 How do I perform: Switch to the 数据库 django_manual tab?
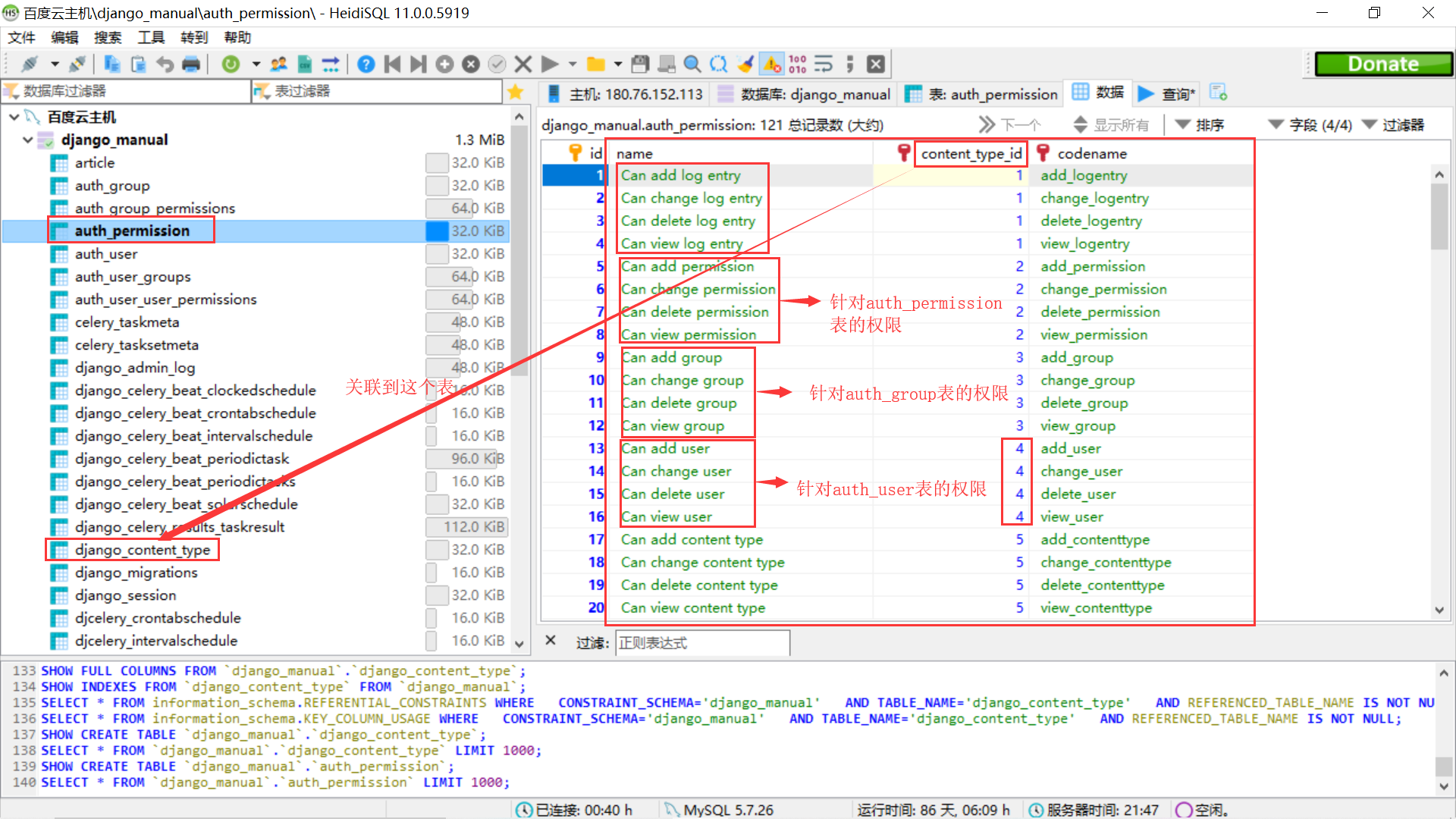pos(804,94)
